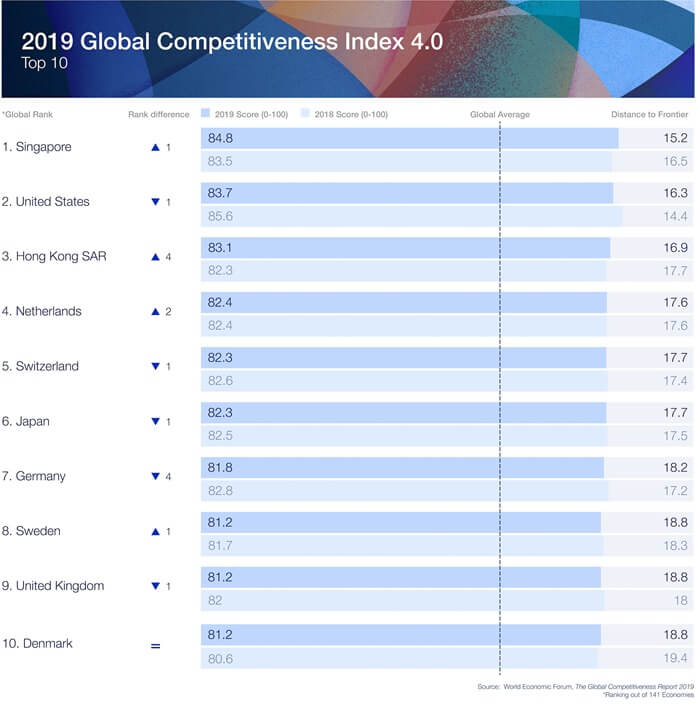Click the down arrow beside United States
The image size is (696, 706).
click(155, 202)
